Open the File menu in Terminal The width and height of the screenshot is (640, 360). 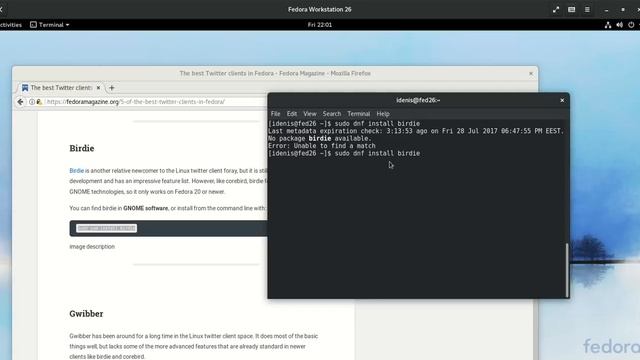point(276,113)
